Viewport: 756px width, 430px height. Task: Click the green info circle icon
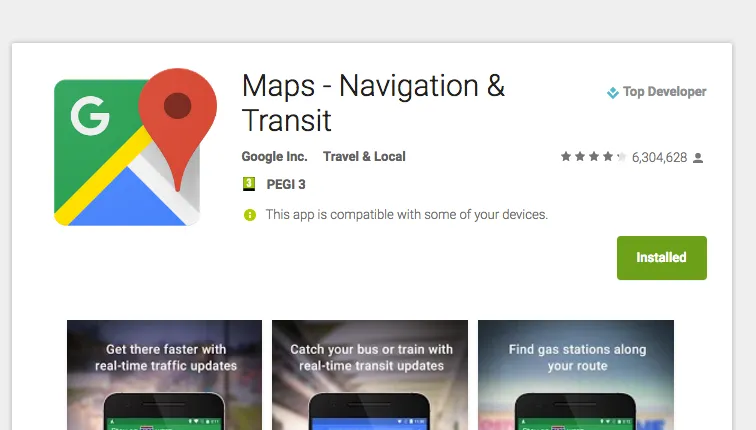coord(250,215)
